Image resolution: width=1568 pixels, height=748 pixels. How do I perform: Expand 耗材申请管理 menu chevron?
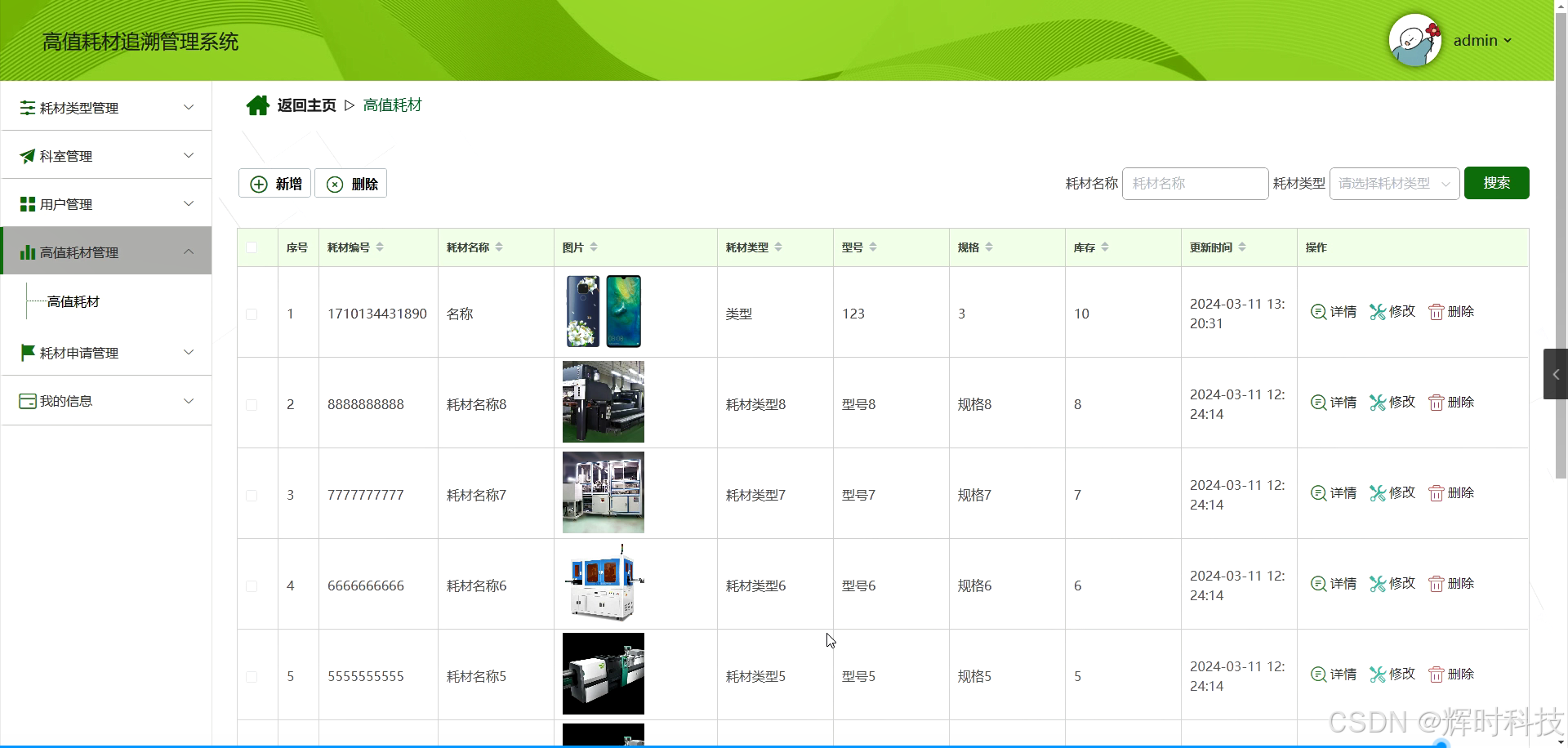point(189,352)
